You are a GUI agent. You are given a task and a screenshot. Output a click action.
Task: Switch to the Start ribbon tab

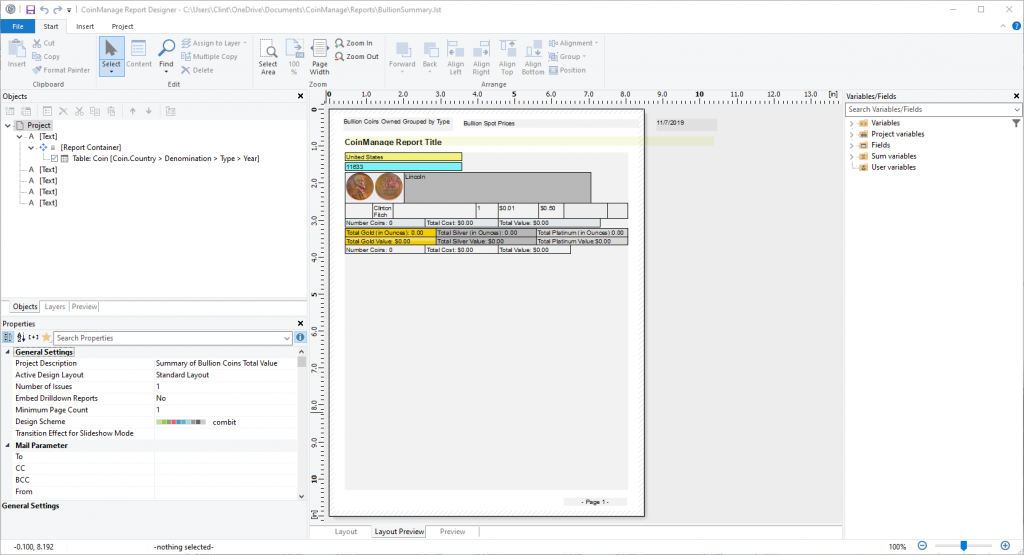coord(51,27)
